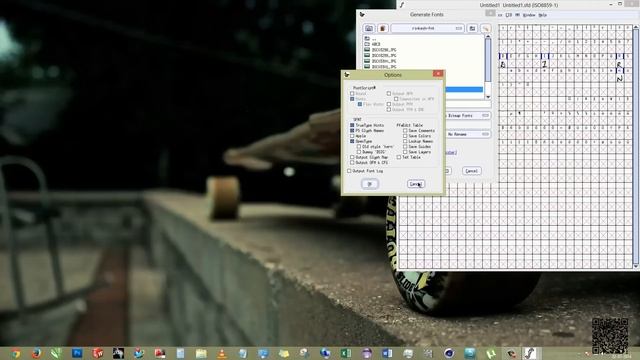This screenshot has width=640, height=360.
Task: Enable Output Glyph Map checkbox
Action: point(352,157)
